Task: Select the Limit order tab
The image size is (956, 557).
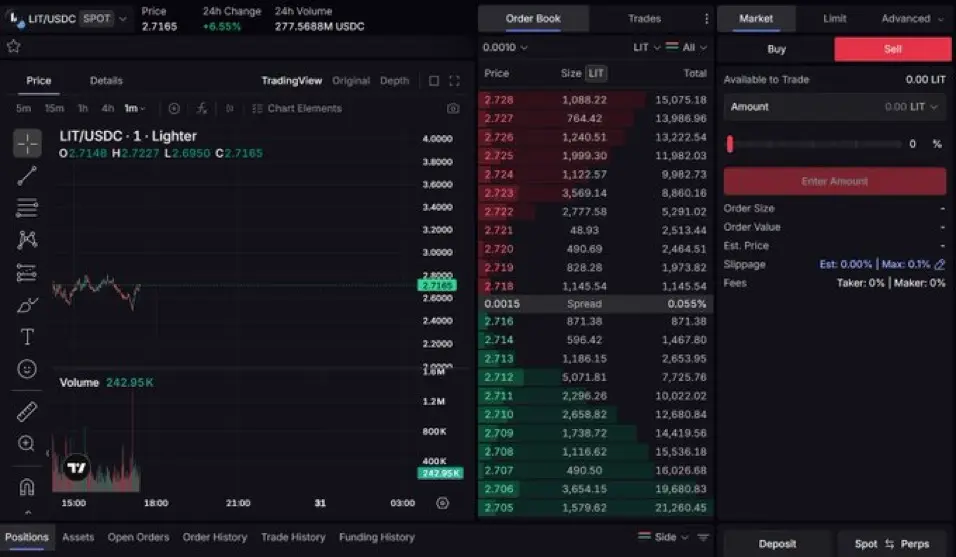Action: (834, 19)
